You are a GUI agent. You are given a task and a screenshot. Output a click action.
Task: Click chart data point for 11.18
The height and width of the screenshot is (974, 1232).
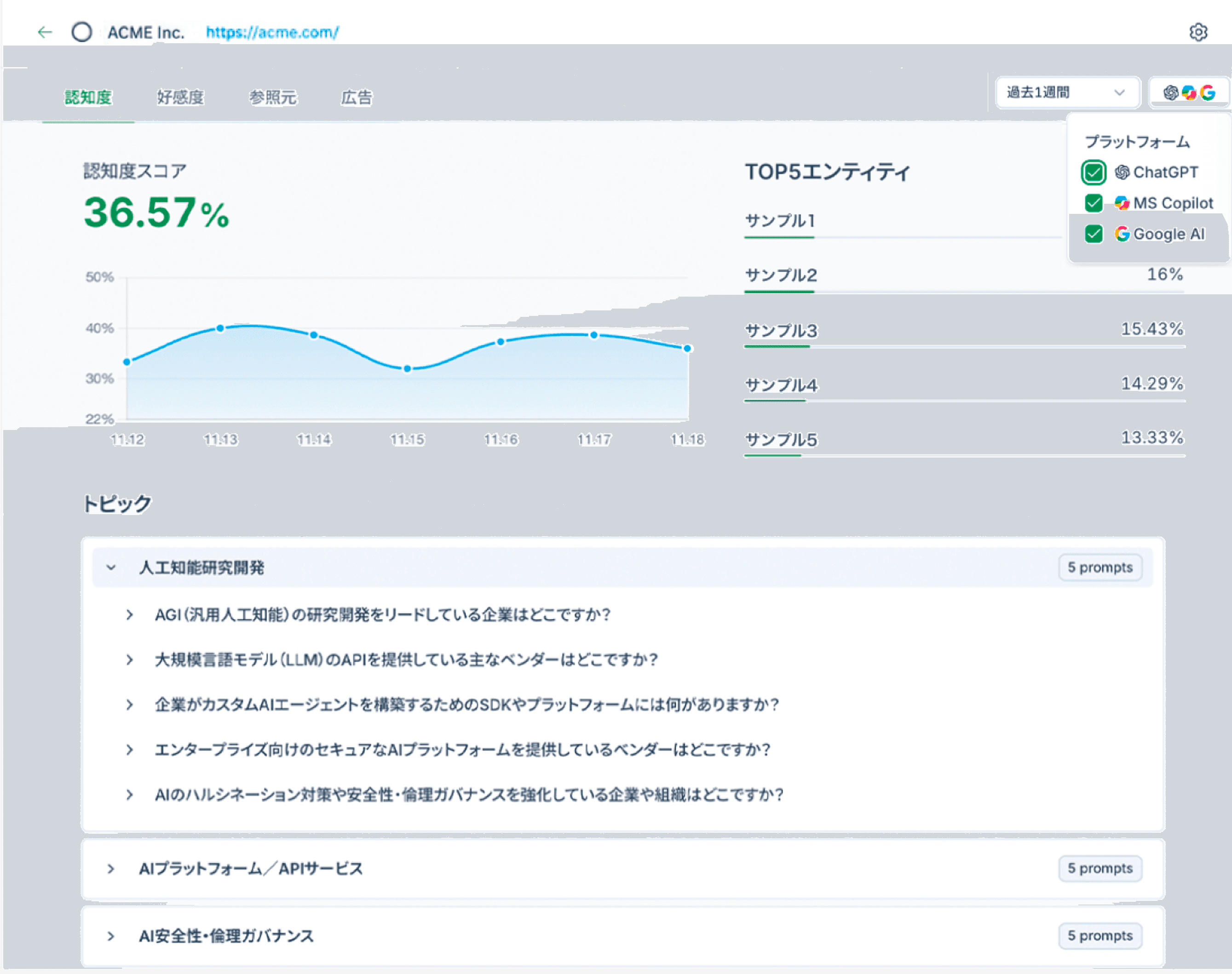coord(687,348)
